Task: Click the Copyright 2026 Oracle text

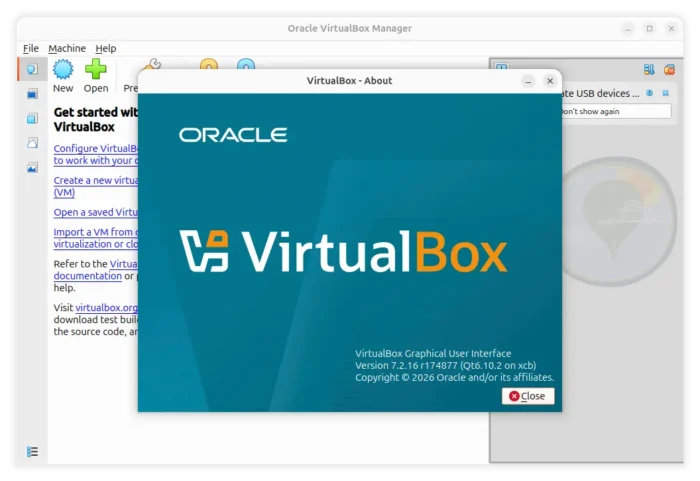Action: click(x=454, y=377)
